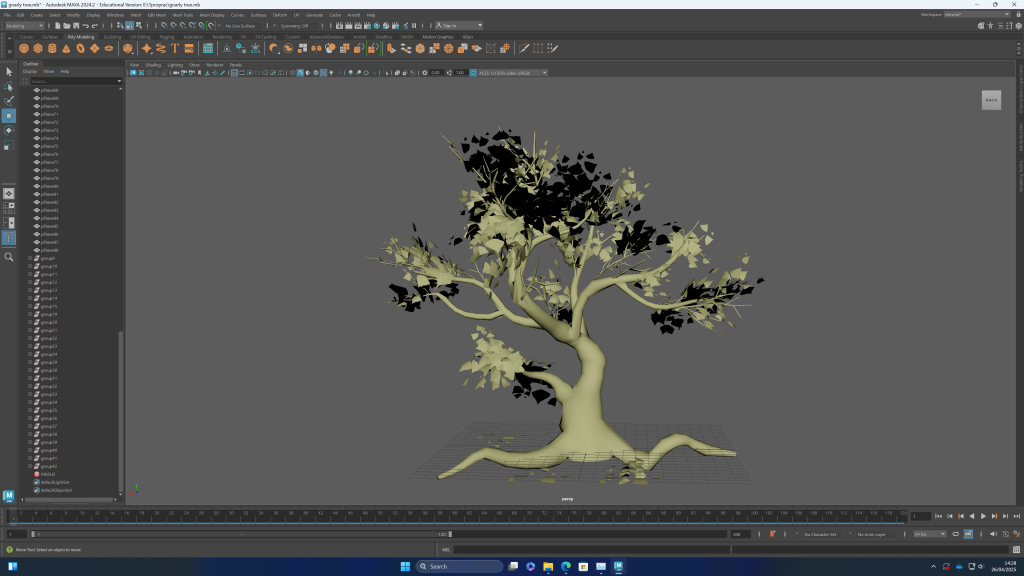Image resolution: width=1024 pixels, height=576 pixels.
Task: Click the time range slider bar
Action: [240, 534]
